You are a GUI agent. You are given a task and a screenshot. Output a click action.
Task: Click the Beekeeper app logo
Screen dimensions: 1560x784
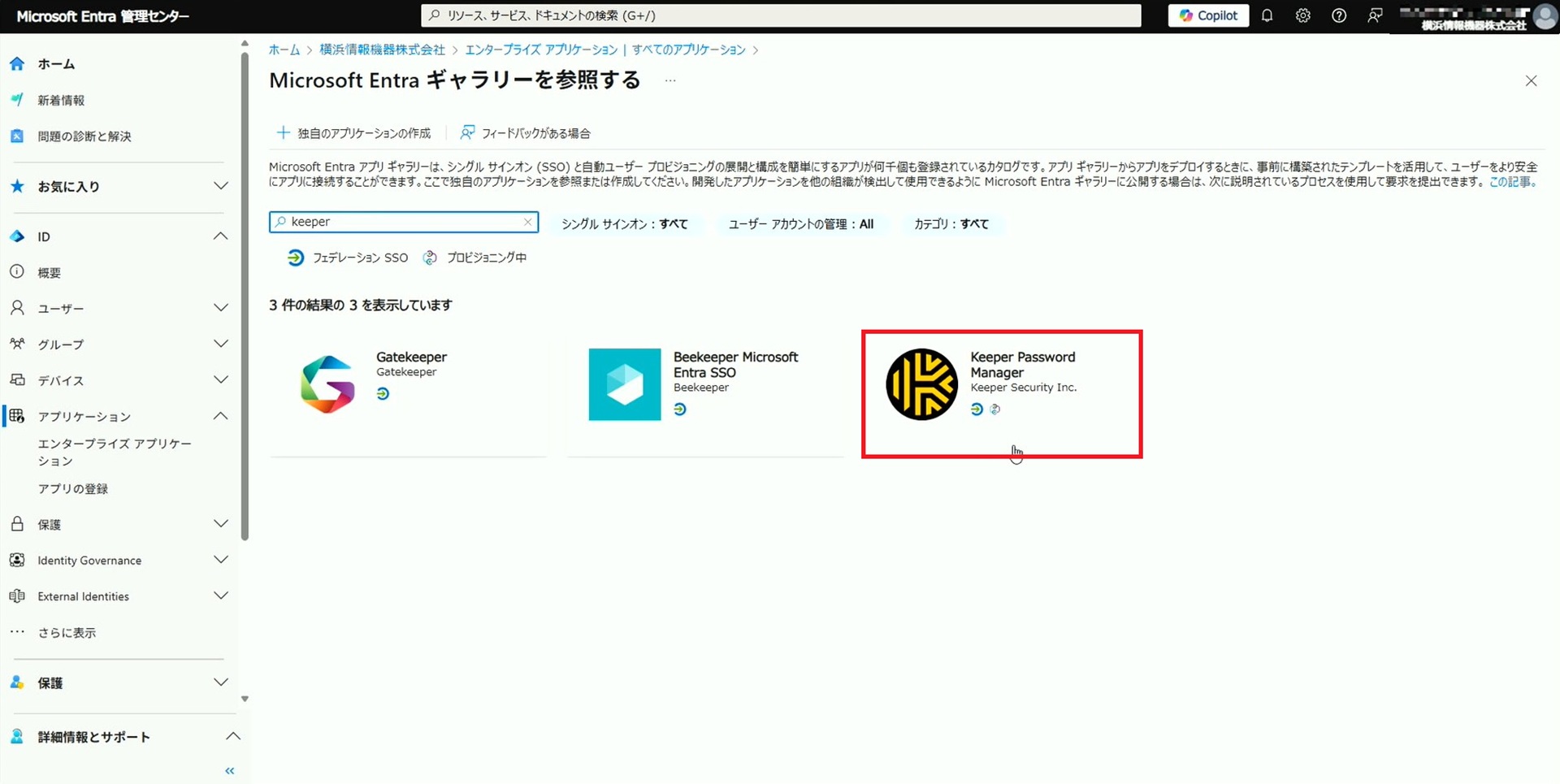coord(625,384)
